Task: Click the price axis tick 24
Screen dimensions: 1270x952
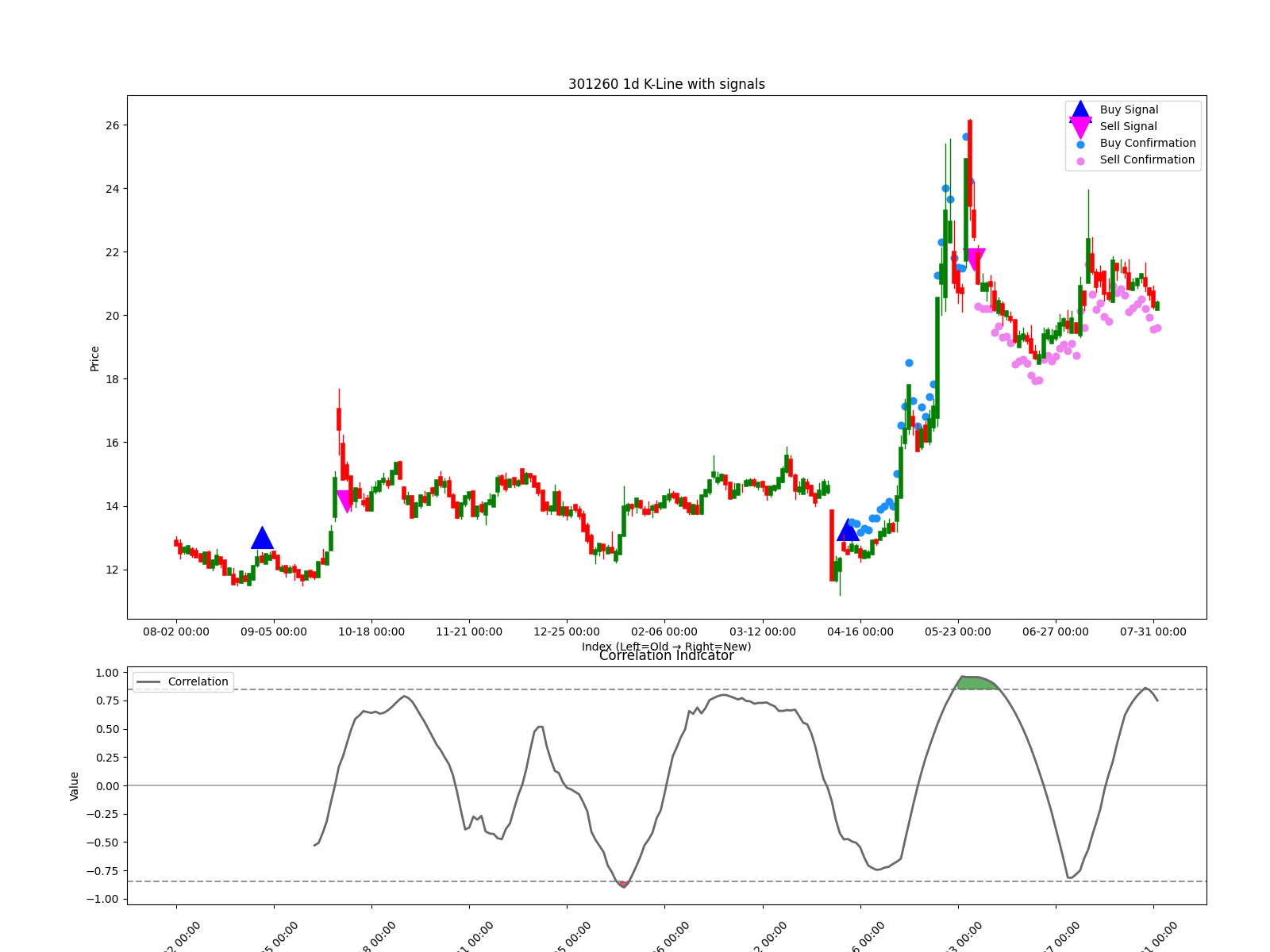Action: click(x=112, y=189)
